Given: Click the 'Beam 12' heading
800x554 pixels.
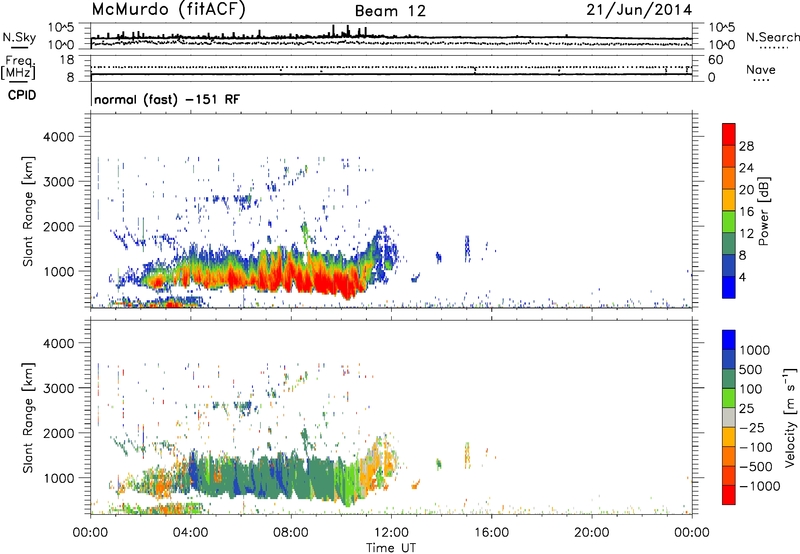Looking at the screenshot, I should (390, 11).
